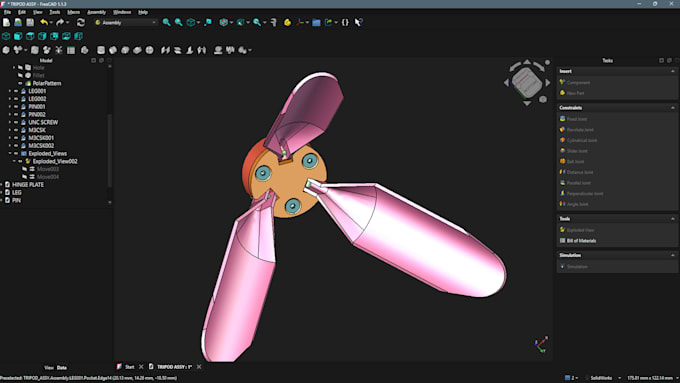Click the first assembly toolbar icon
680x383 pixels.
tap(6, 50)
